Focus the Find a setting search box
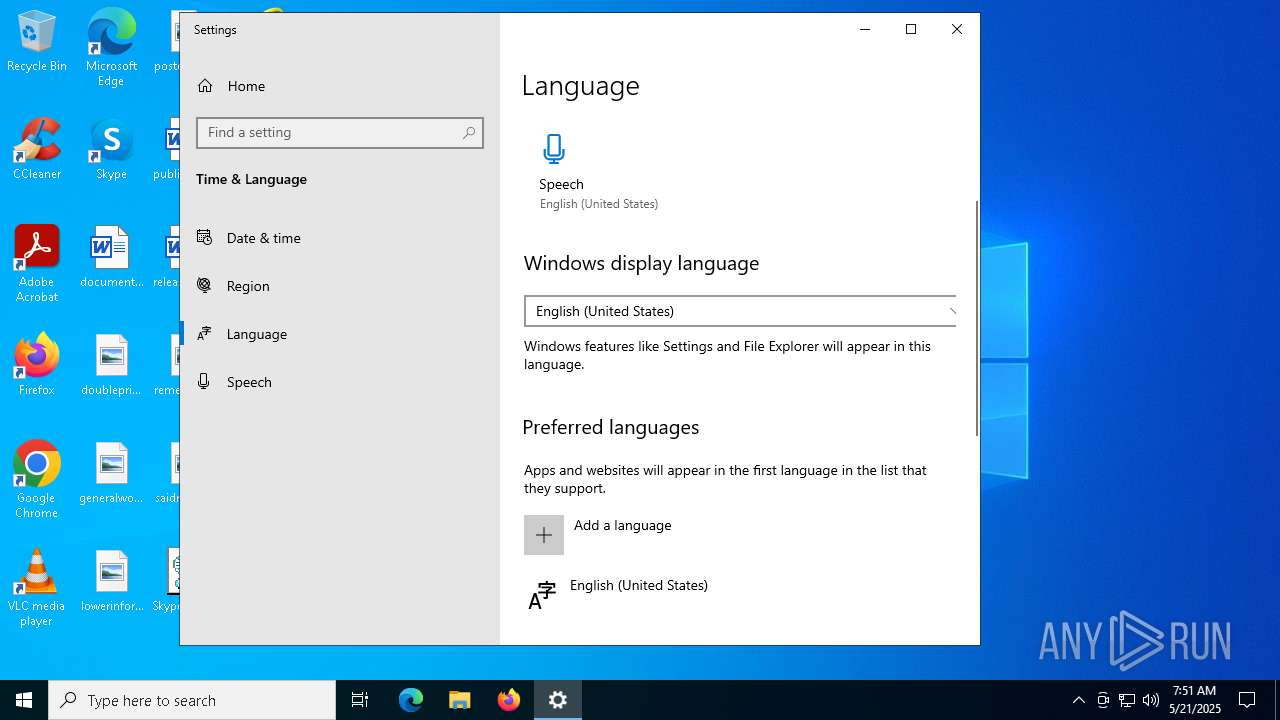 (340, 133)
